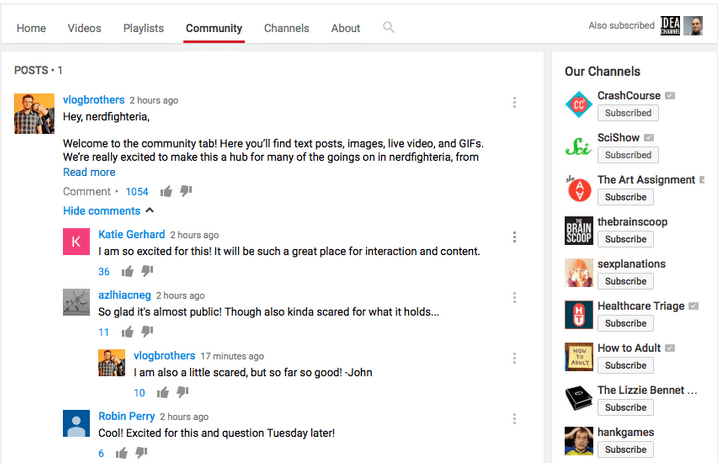Click The Lizzie Bennet book logo
The height and width of the screenshot is (463, 718).
click(x=579, y=398)
